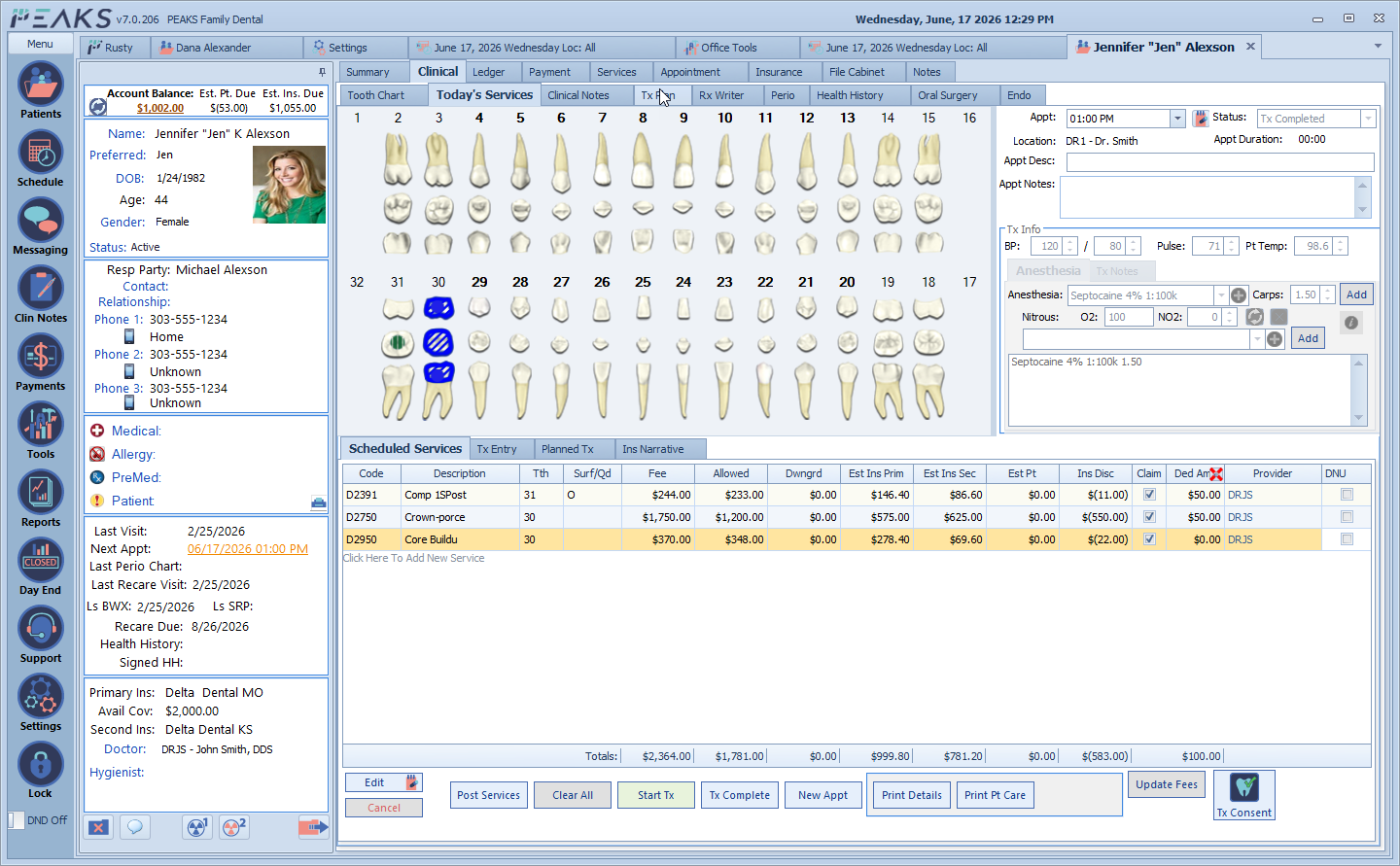This screenshot has height=866, width=1400.
Task: Open the Tooth Chart tab
Action: coord(376,95)
